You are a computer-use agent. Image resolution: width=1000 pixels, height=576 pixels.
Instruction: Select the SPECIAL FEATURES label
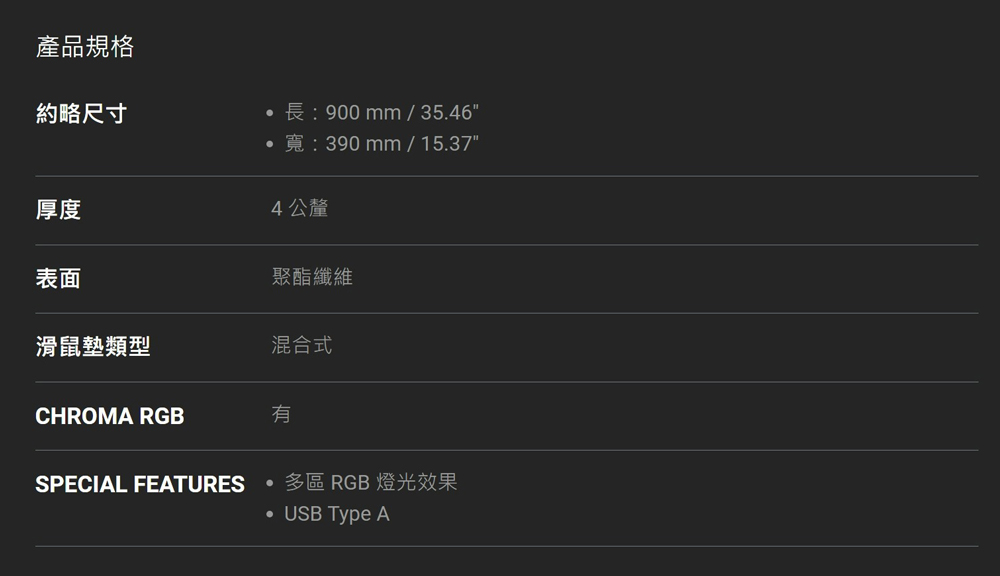pyautogui.click(x=140, y=485)
